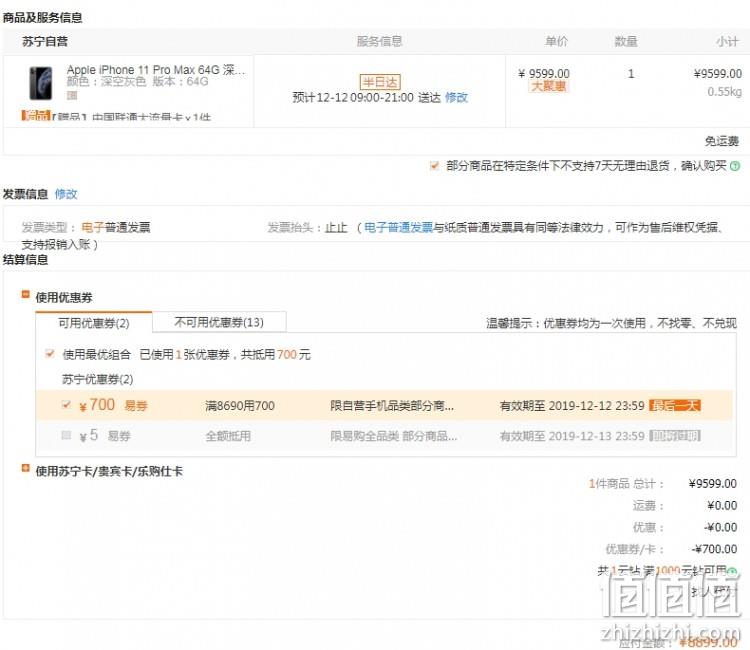Click the small tag under 颜色 line

(x=72, y=95)
